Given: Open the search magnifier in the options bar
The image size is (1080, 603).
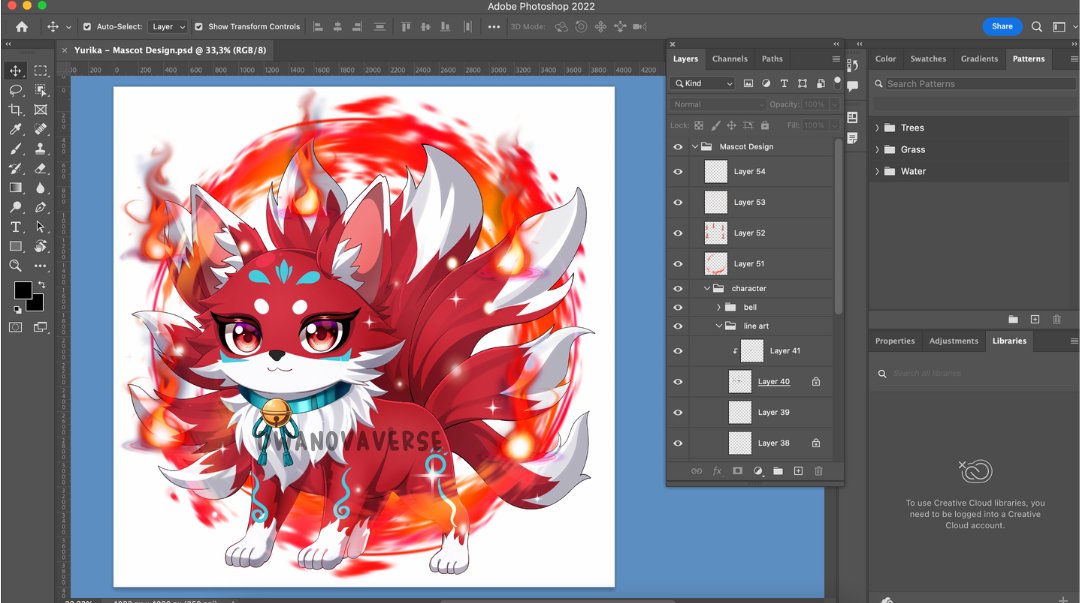Looking at the screenshot, I should (x=1037, y=27).
